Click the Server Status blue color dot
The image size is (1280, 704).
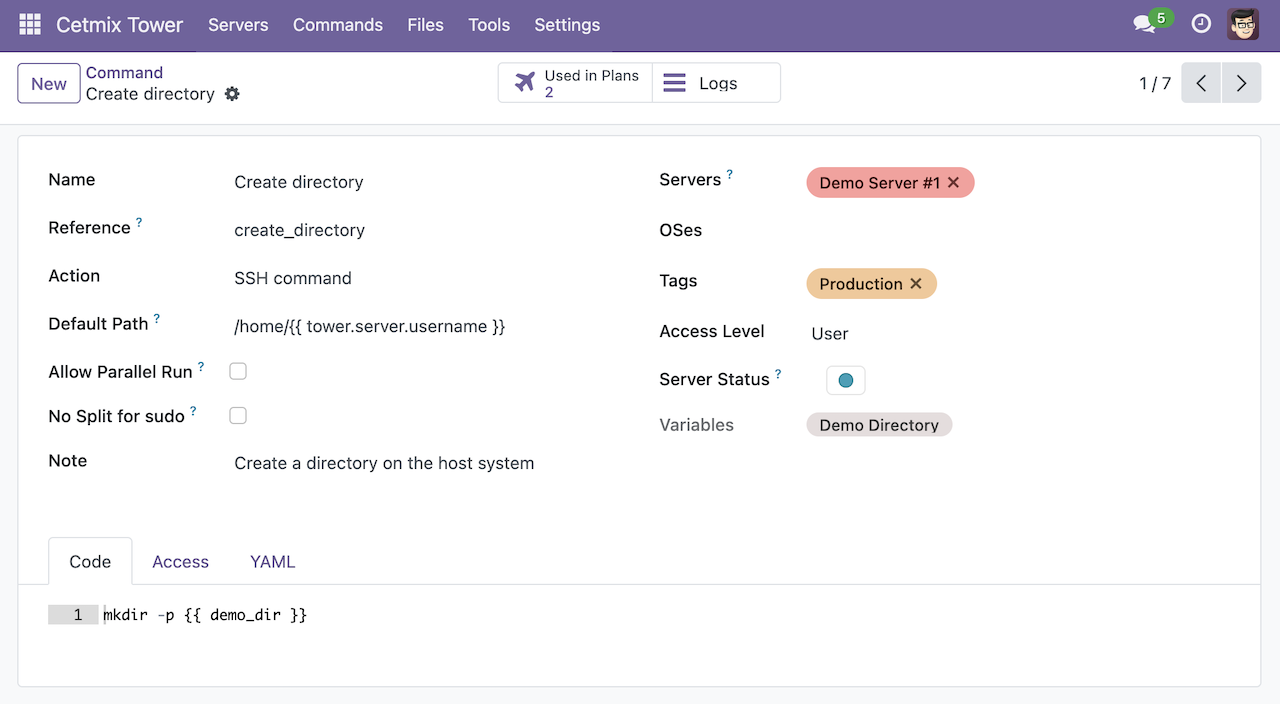[845, 380]
